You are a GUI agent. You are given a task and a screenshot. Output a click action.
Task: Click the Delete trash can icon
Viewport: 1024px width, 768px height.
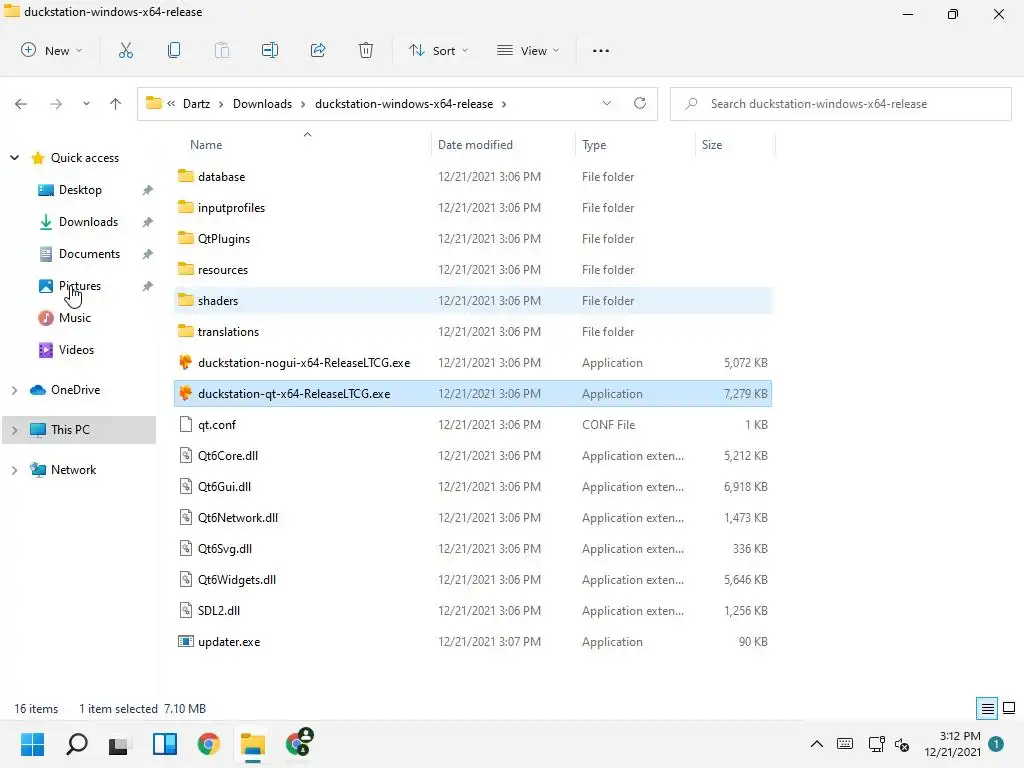click(x=366, y=50)
